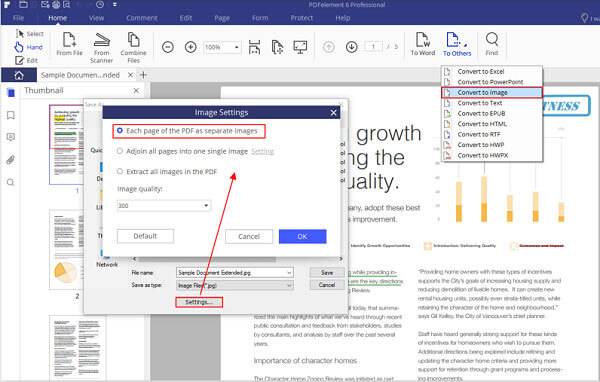Click the OK button in Image Settings

pyautogui.click(x=302, y=237)
